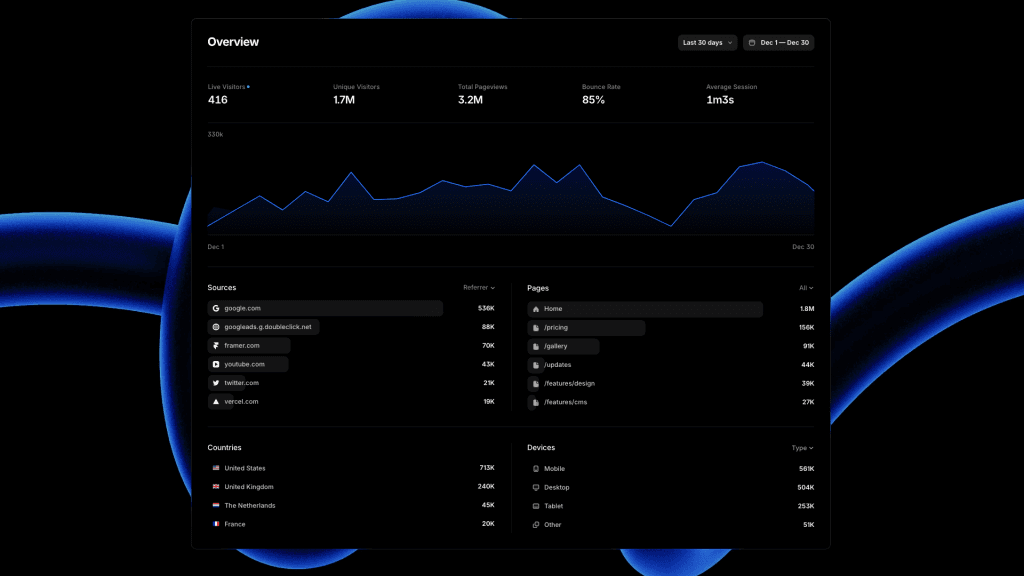Click the Google icon next to google.com
This screenshot has height=576, width=1024.
pos(216,308)
